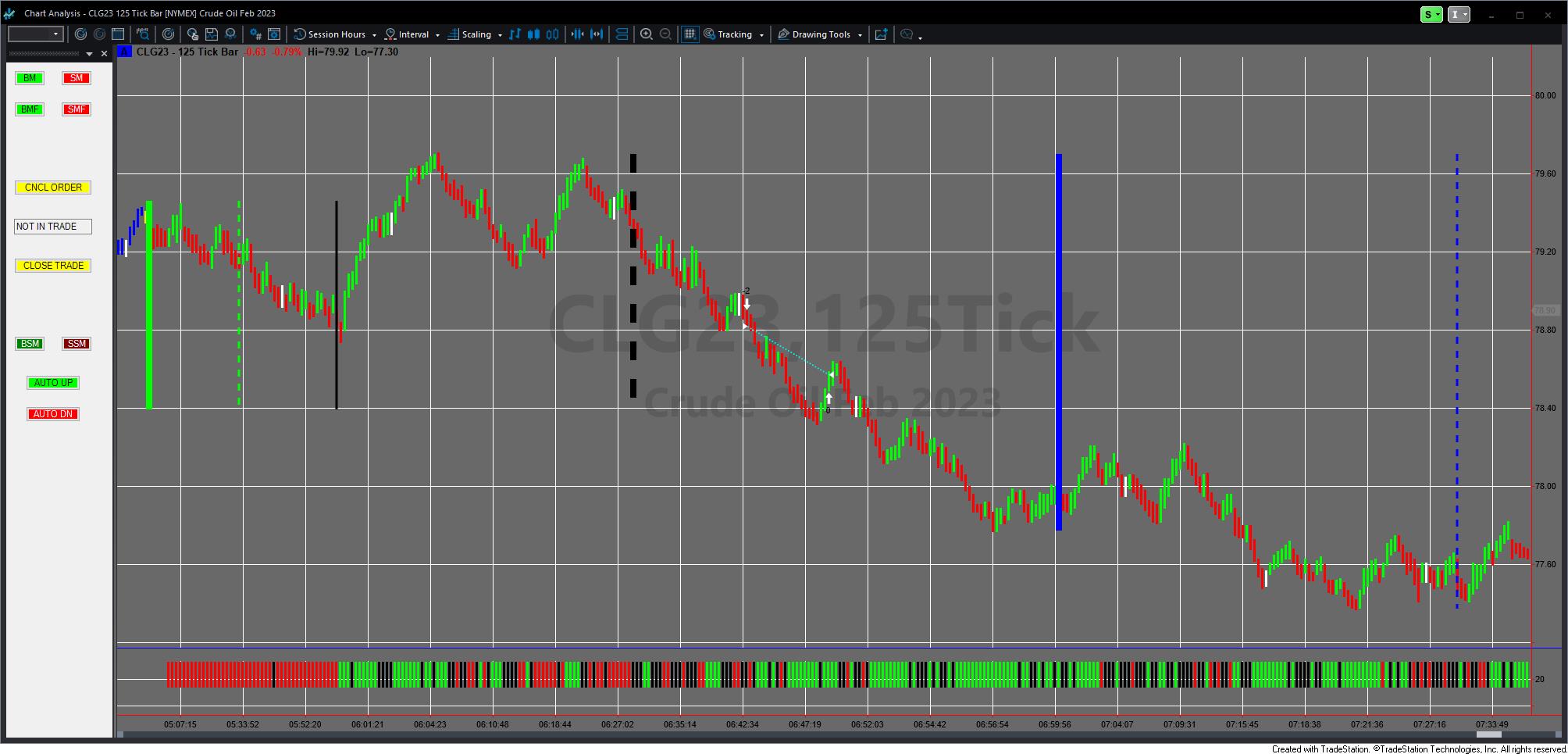Click the gears settings icon in toolbar
The width and height of the screenshot is (1568, 754).
tap(255, 34)
